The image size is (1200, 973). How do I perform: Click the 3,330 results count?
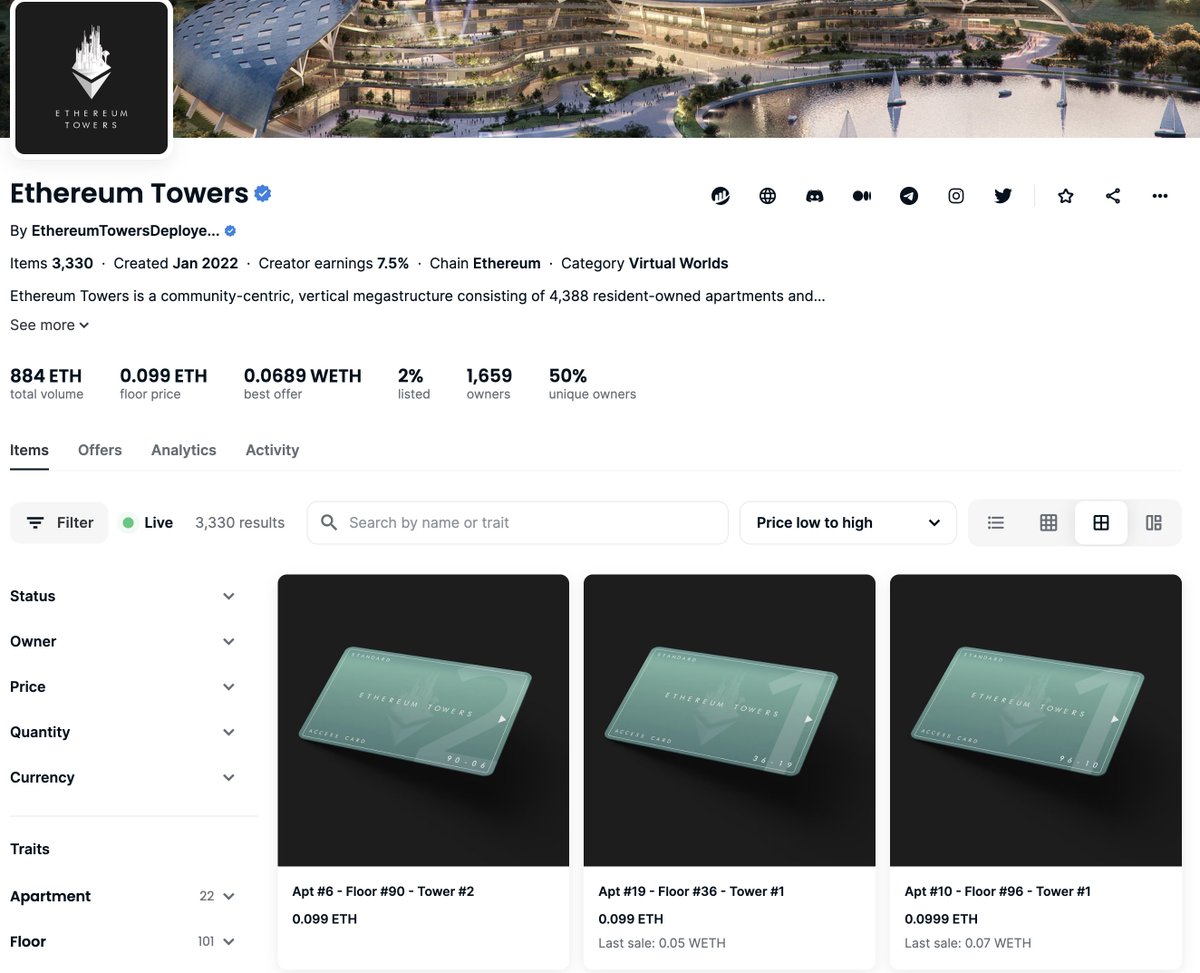240,523
